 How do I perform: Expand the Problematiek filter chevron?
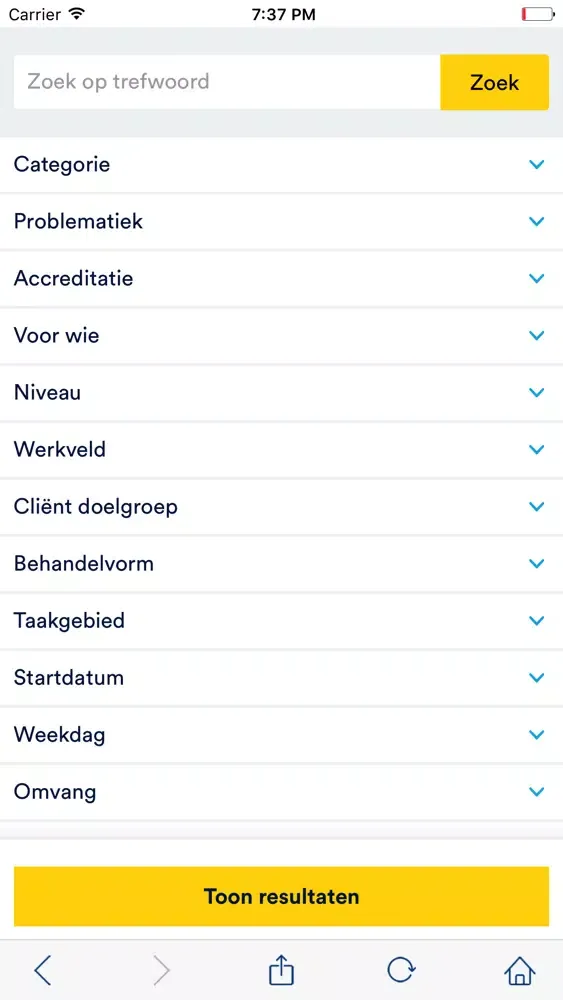click(537, 221)
